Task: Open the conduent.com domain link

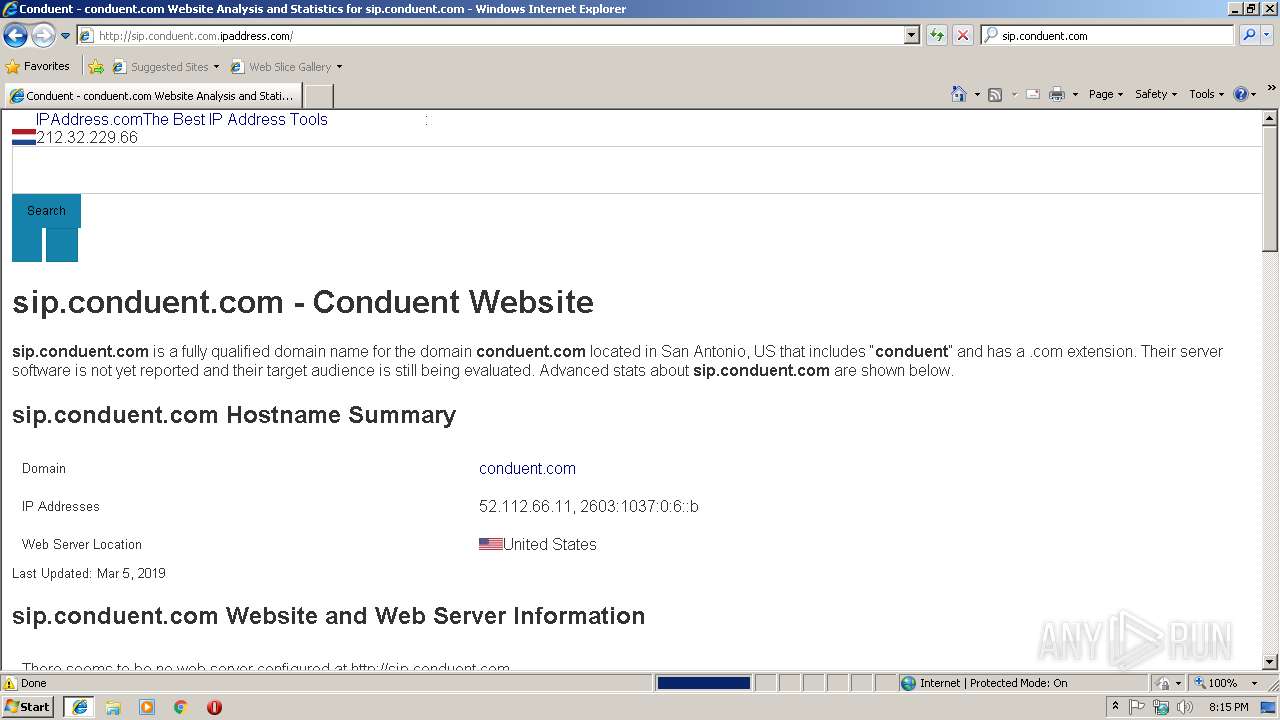Action: click(x=527, y=468)
